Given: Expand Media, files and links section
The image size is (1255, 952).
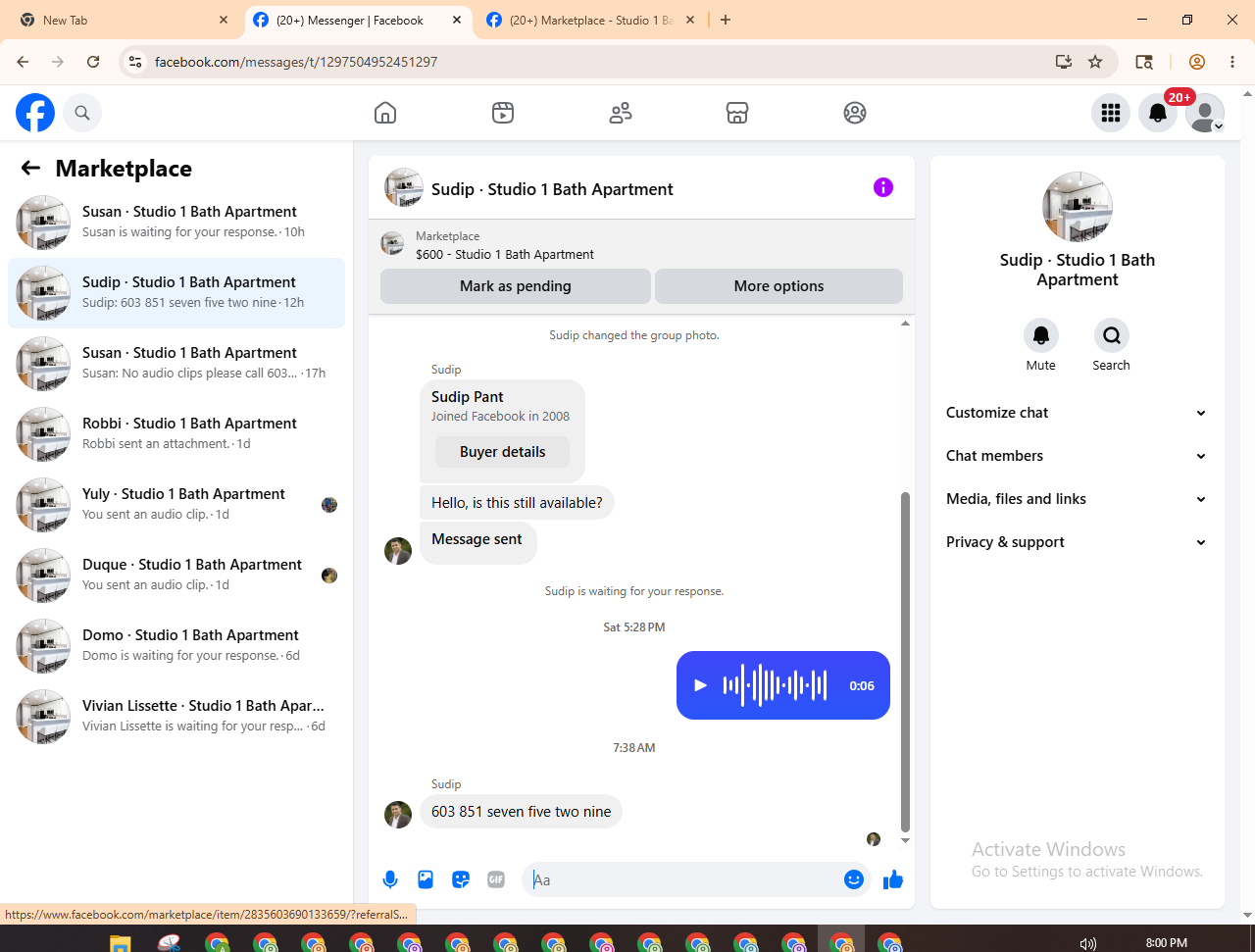Looking at the screenshot, I should [1077, 499].
